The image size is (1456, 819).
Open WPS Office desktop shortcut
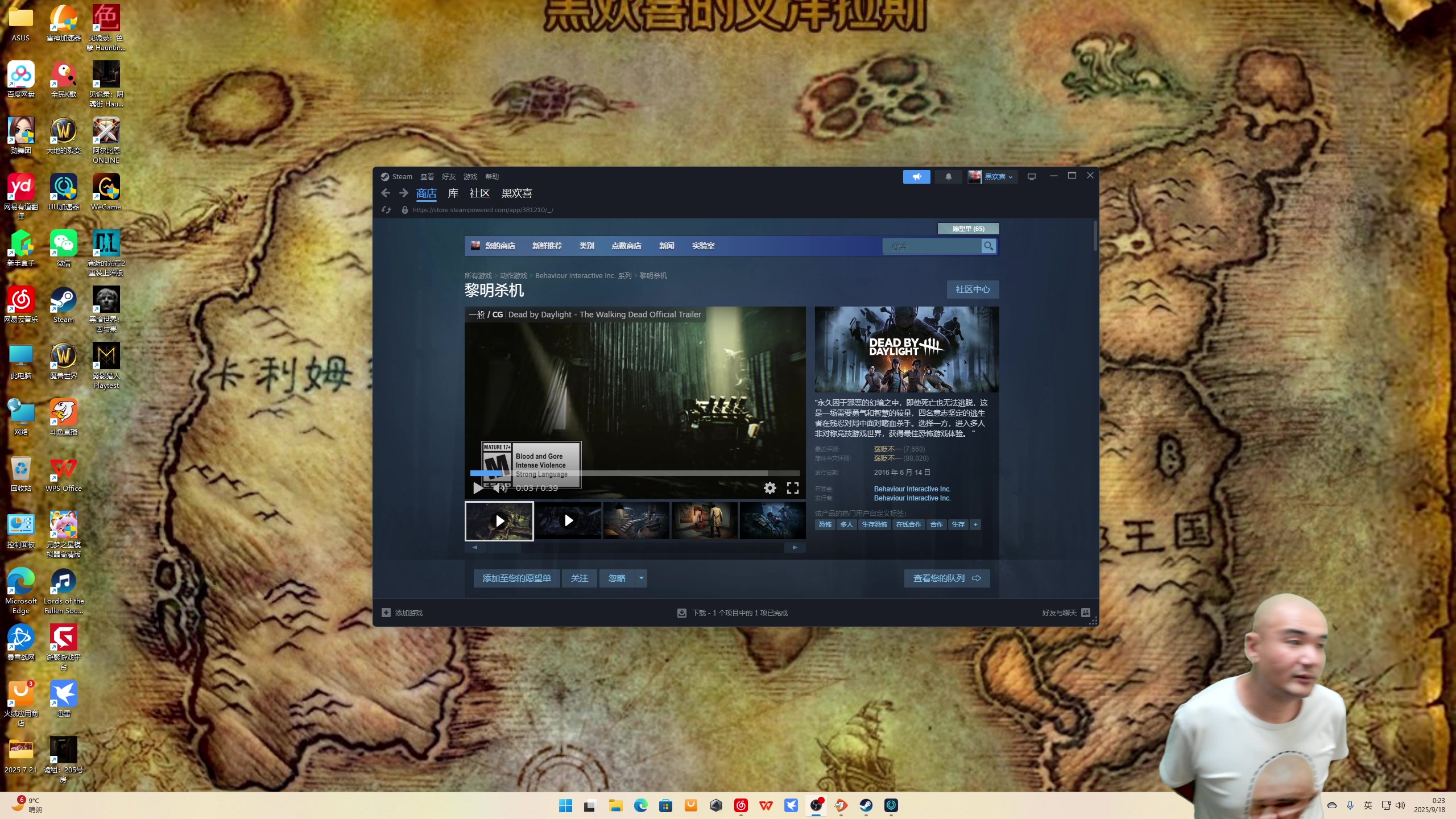coord(64,474)
